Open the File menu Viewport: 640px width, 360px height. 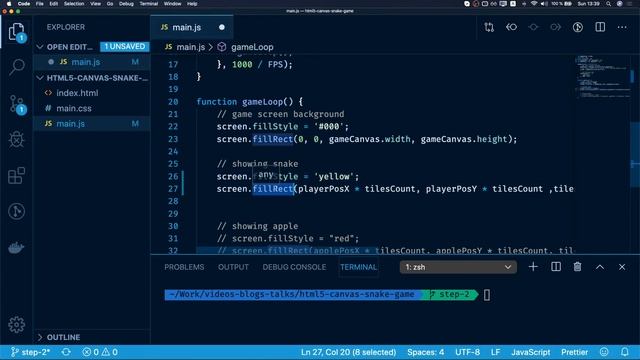click(40, 4)
